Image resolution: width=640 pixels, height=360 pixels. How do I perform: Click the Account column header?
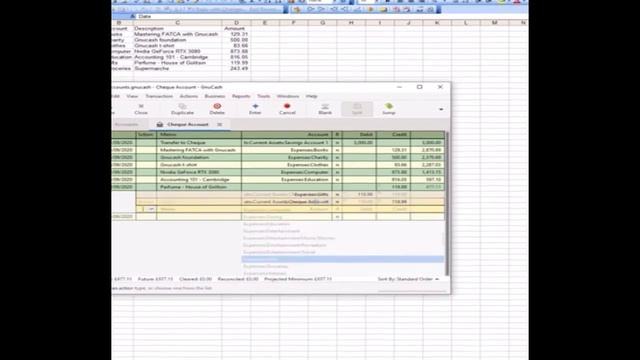(287, 134)
